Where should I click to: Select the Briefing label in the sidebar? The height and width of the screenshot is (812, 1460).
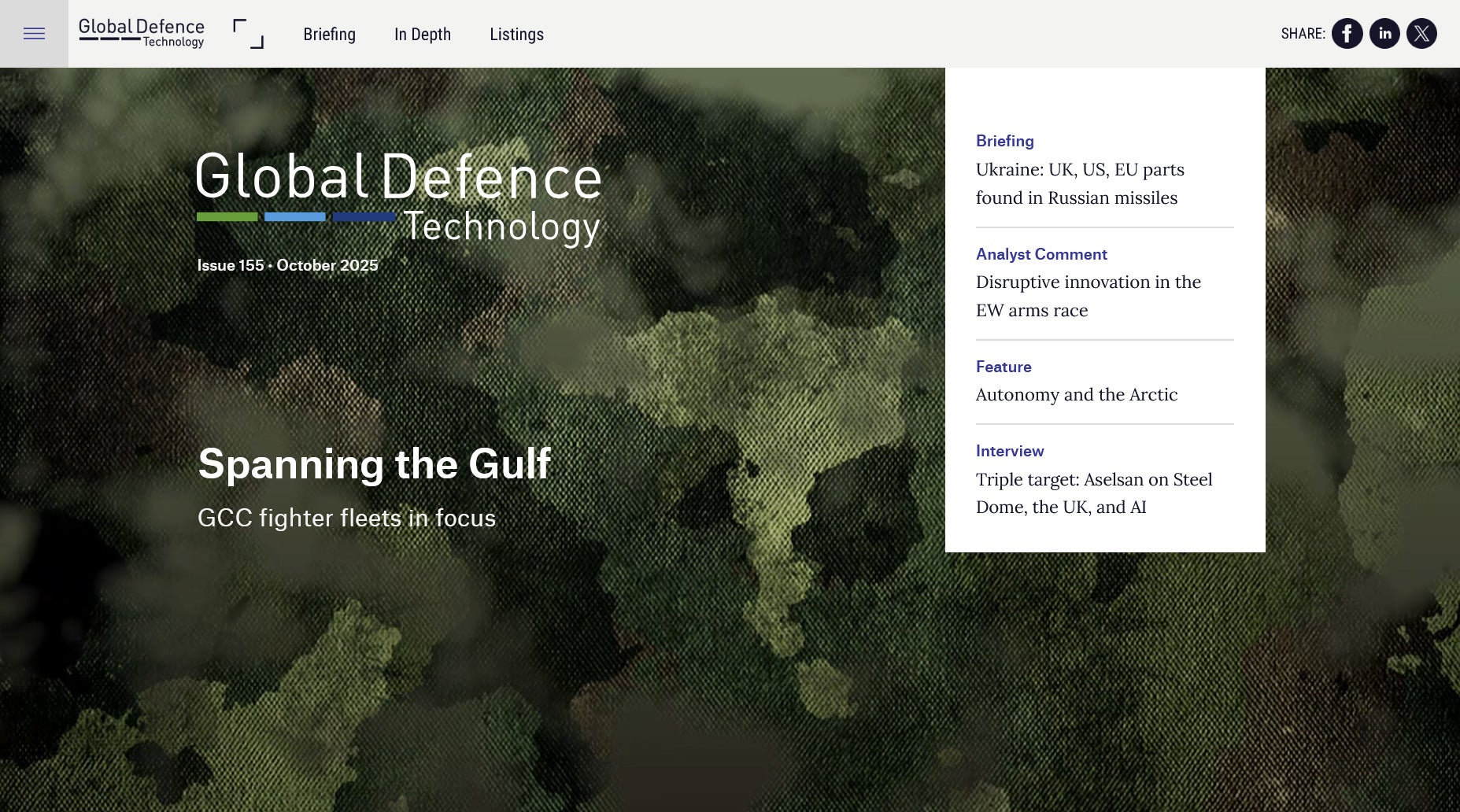[1004, 141]
